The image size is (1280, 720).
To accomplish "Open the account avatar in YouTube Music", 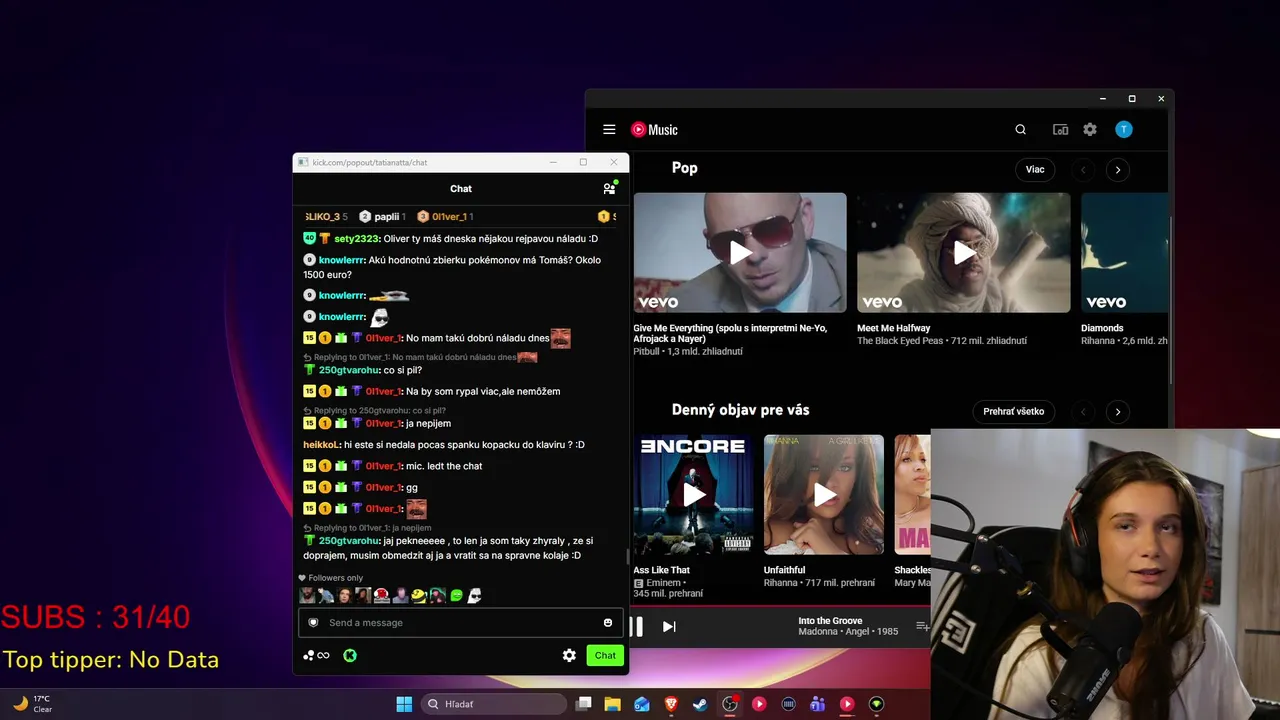I will point(1124,129).
